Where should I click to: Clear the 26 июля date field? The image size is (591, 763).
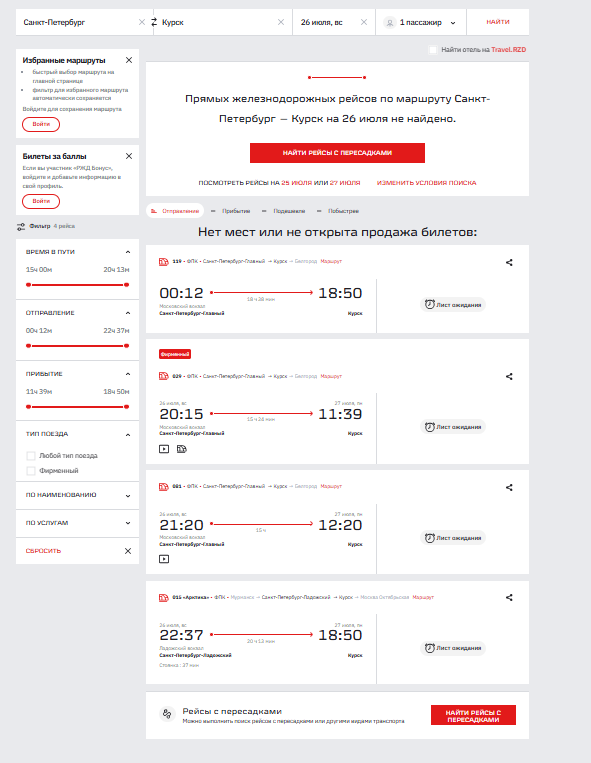(x=363, y=22)
